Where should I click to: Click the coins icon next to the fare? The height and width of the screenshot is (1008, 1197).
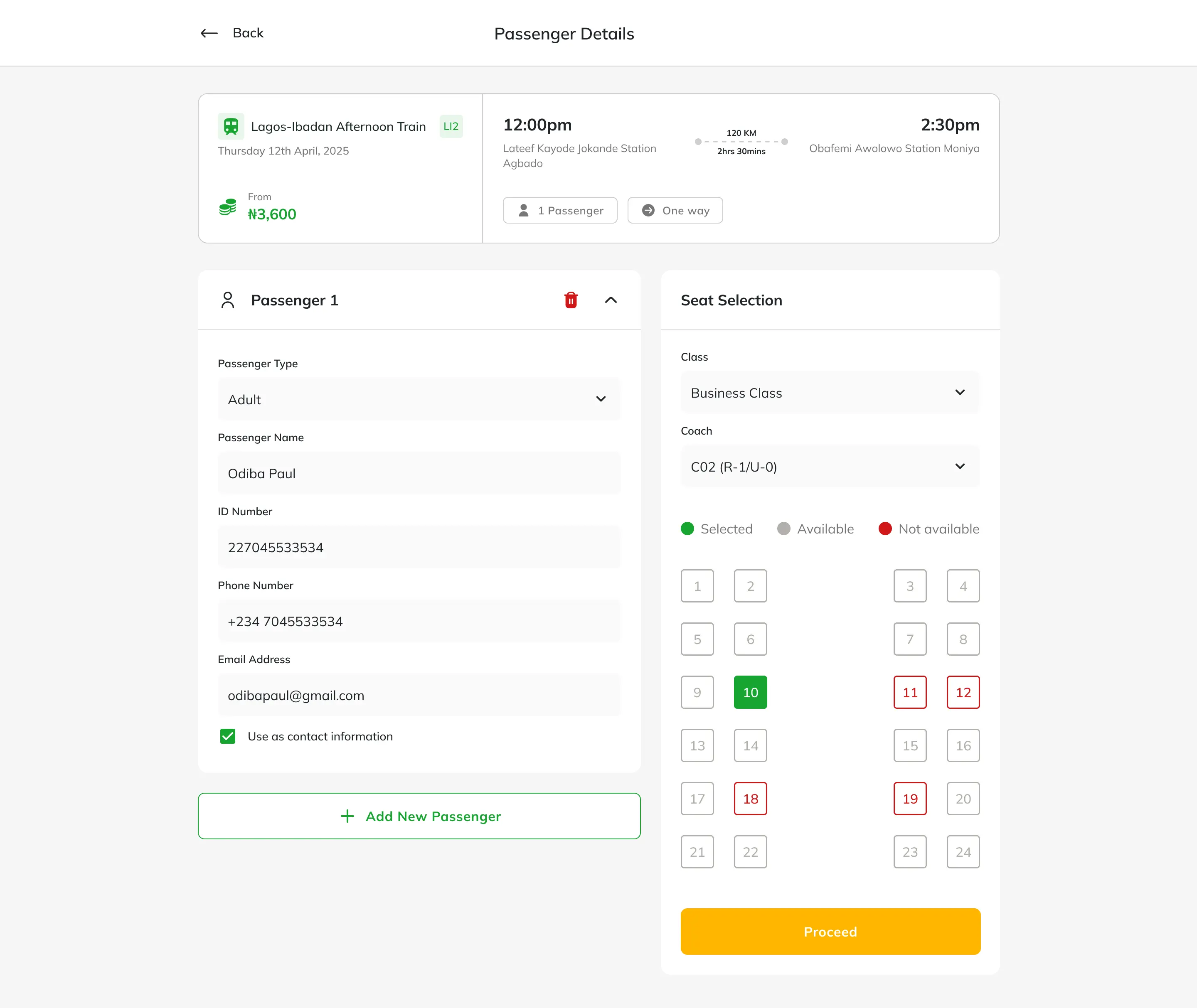pos(227,207)
